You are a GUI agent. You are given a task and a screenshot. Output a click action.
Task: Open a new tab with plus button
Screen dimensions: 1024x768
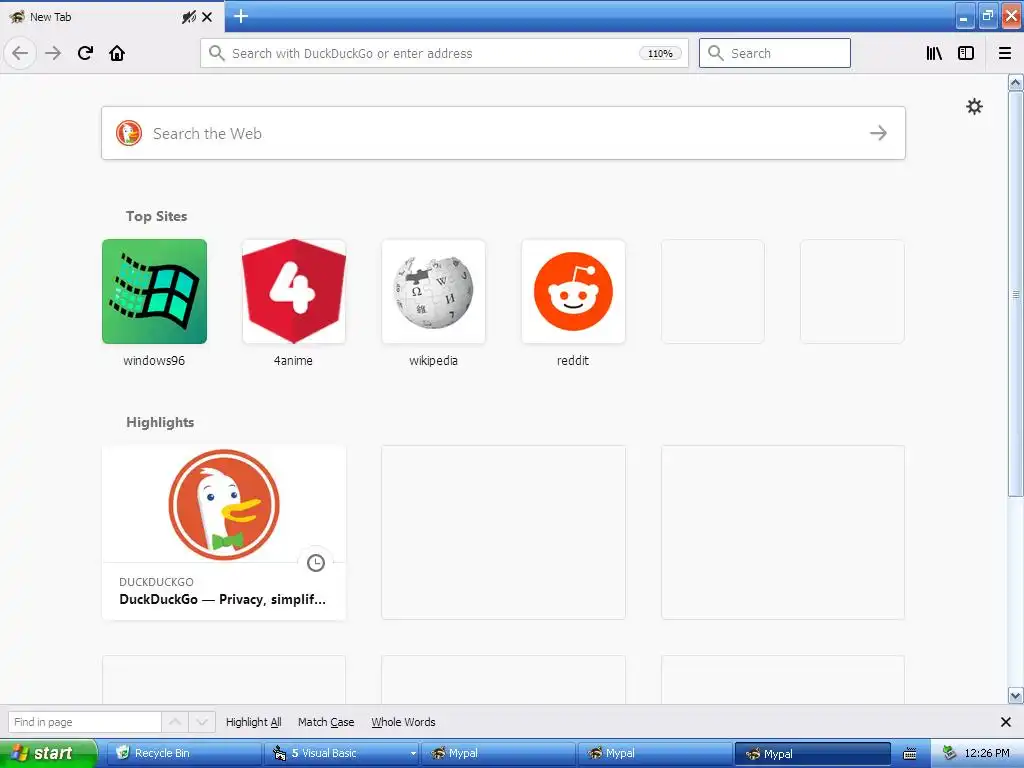click(241, 16)
